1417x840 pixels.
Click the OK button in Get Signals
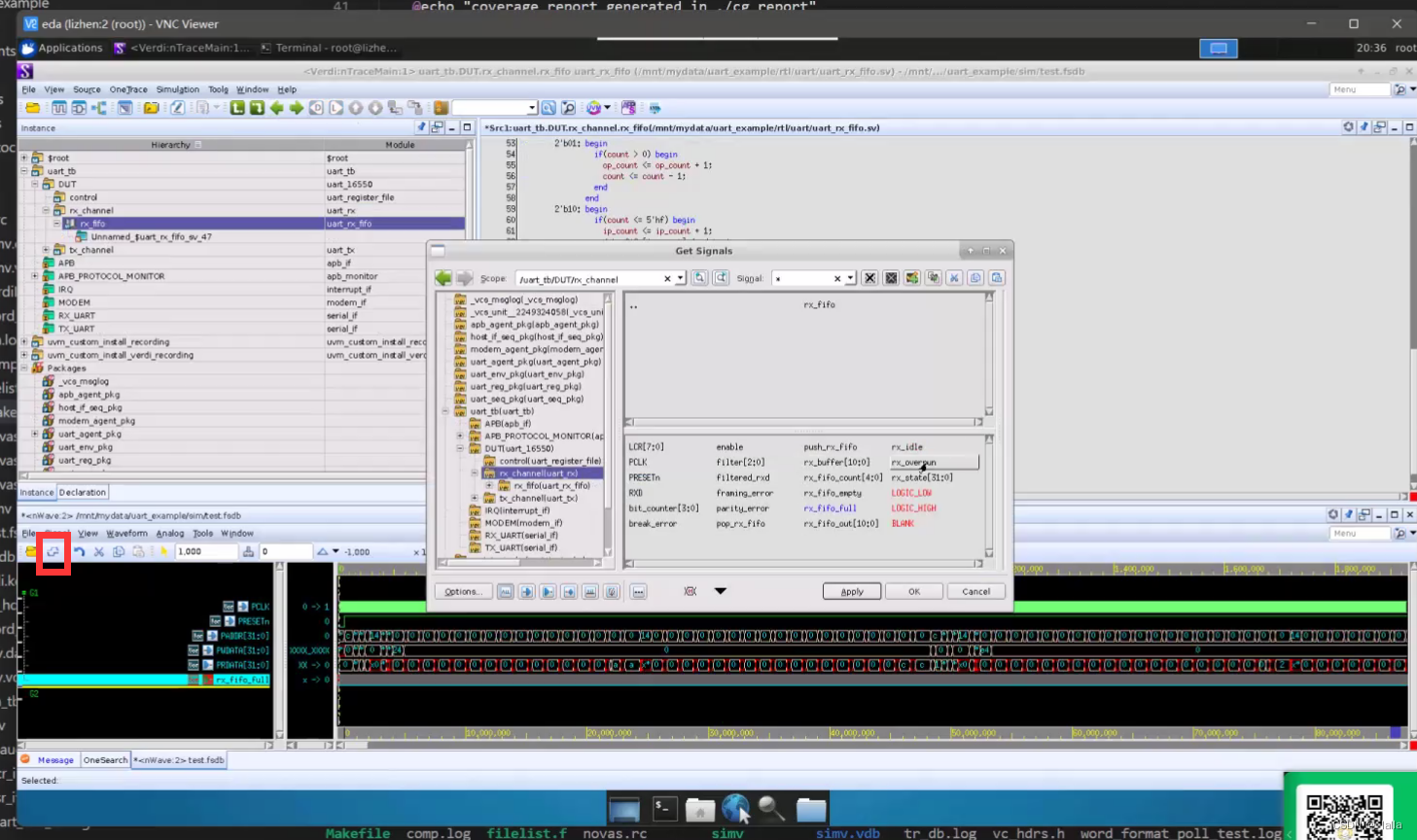point(914,591)
